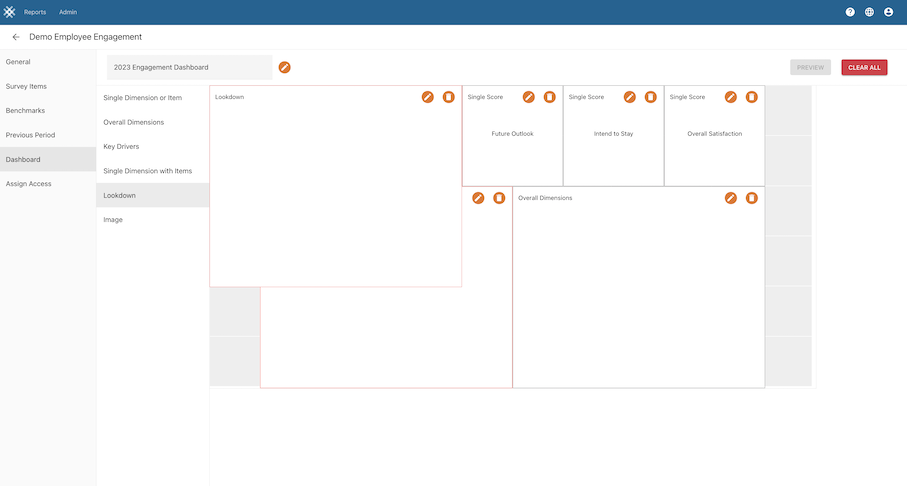This screenshot has width=907, height=486.
Task: Delete the Overall Dimensions widget
Action: pyautogui.click(x=752, y=198)
